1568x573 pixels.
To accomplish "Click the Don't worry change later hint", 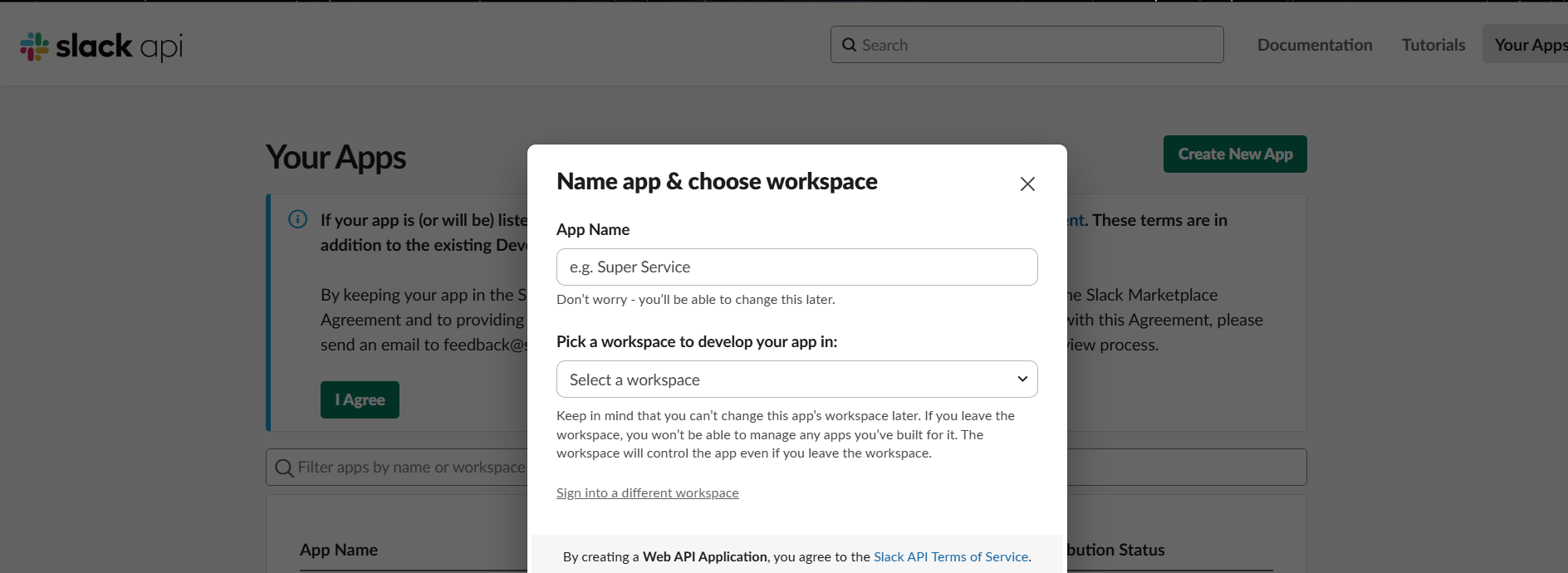I will pyautogui.click(x=696, y=300).
